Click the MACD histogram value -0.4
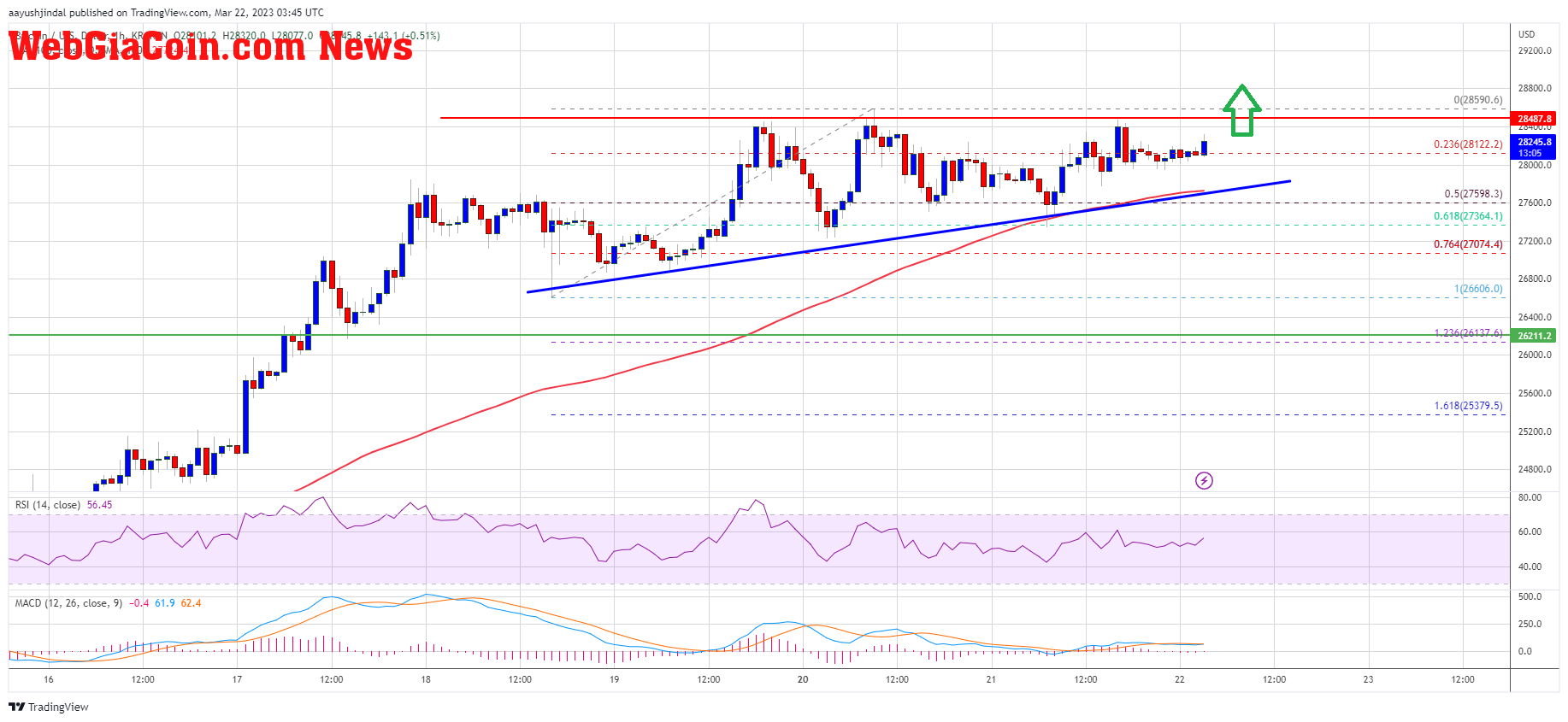 (139, 603)
